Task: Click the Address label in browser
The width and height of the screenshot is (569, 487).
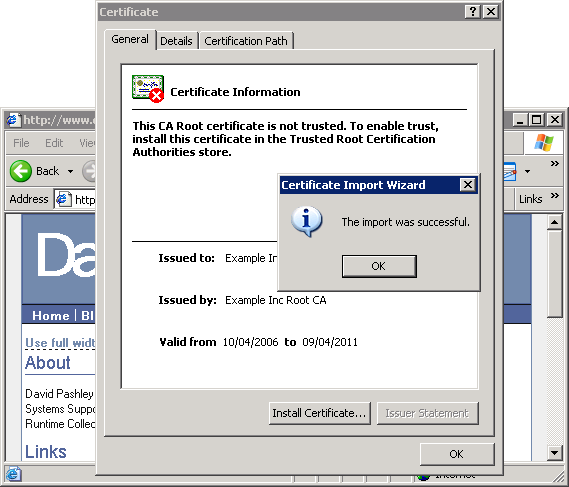Action: click(29, 199)
